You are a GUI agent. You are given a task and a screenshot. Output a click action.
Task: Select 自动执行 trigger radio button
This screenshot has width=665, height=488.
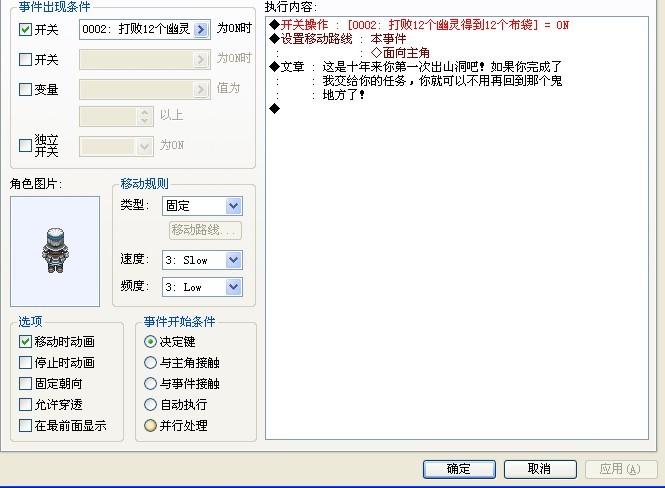150,404
